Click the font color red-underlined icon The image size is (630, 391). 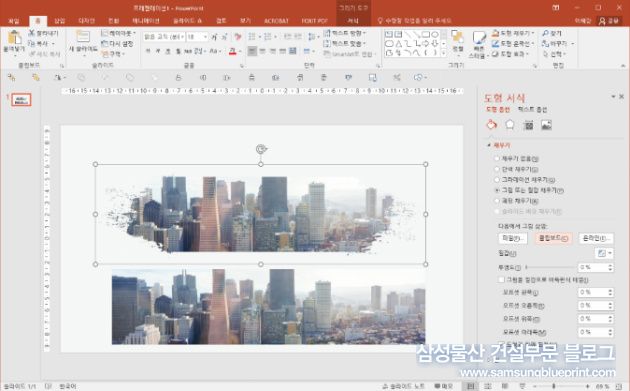[x=232, y=51]
